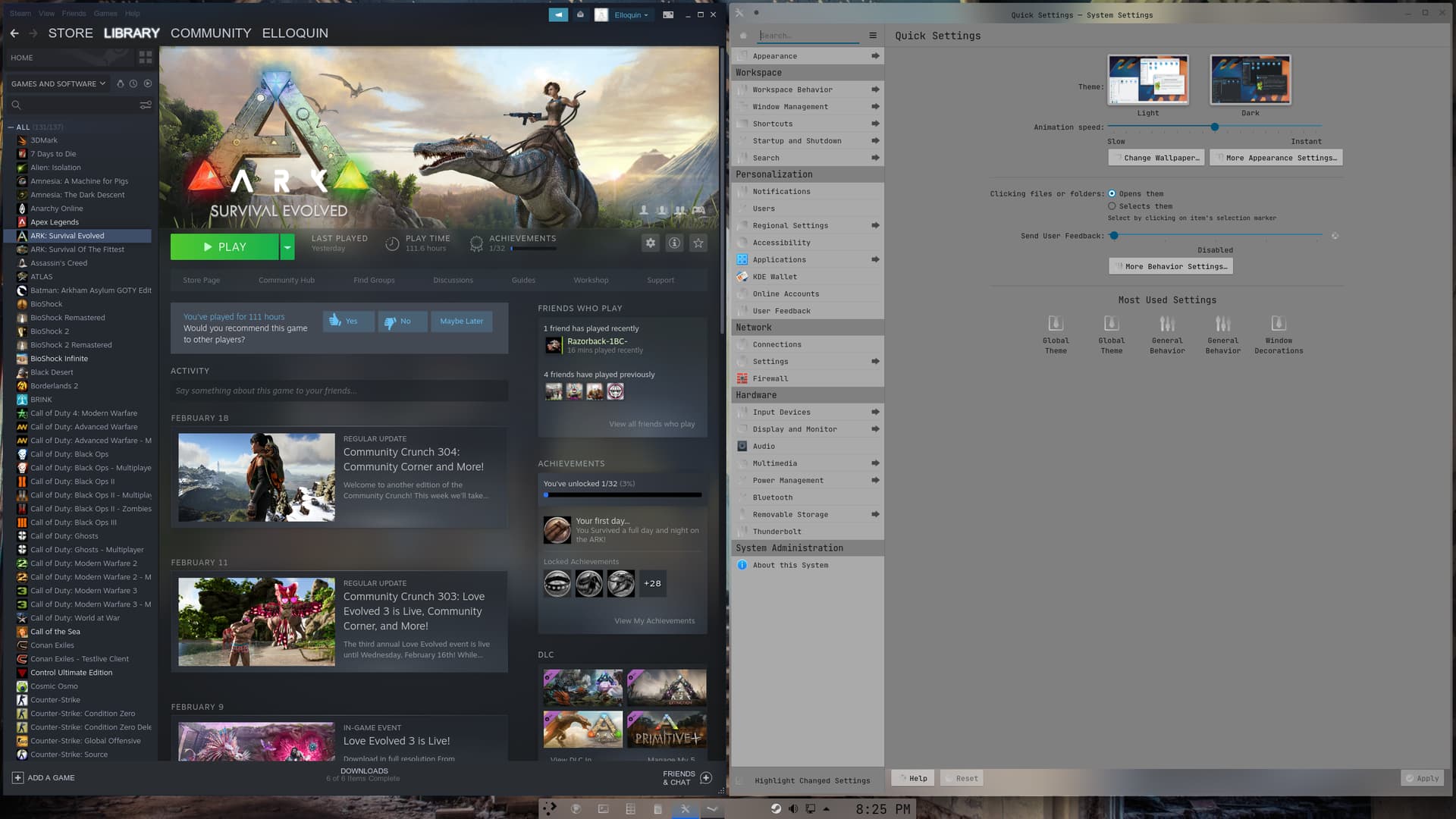This screenshot has width=1456, height=819.
Task: Open Games and Software filter dropdown
Action: [58, 83]
